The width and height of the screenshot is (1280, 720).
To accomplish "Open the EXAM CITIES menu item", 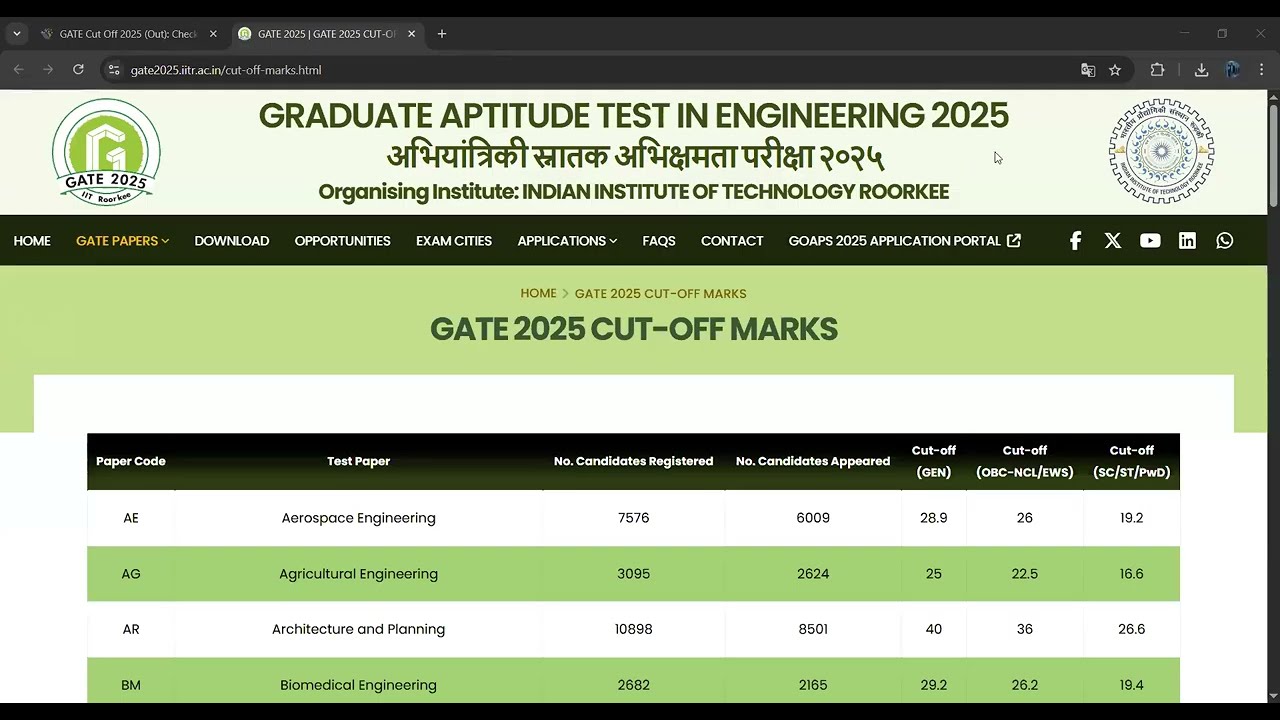I will 454,241.
